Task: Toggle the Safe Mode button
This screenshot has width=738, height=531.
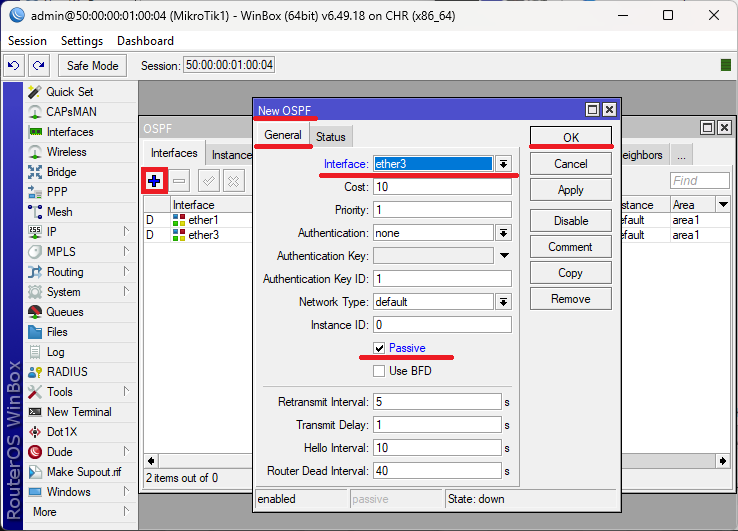Action: [92, 65]
